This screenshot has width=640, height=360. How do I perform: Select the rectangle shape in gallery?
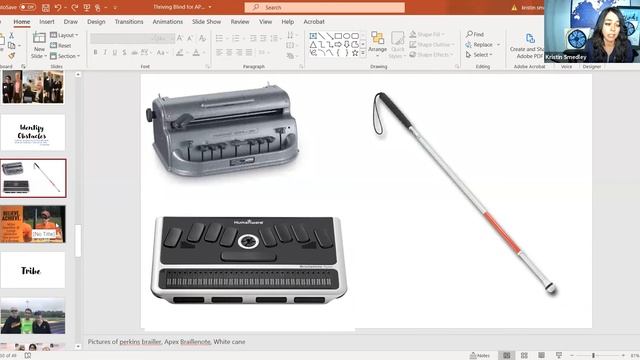338,36
